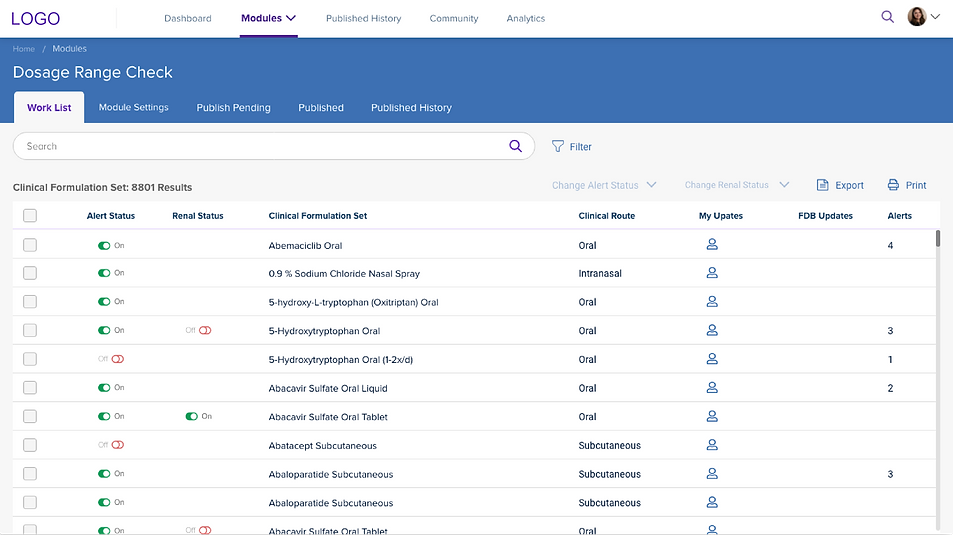The height and width of the screenshot is (535, 953).
Task: Open Published History in the top navigation
Action: tap(363, 18)
